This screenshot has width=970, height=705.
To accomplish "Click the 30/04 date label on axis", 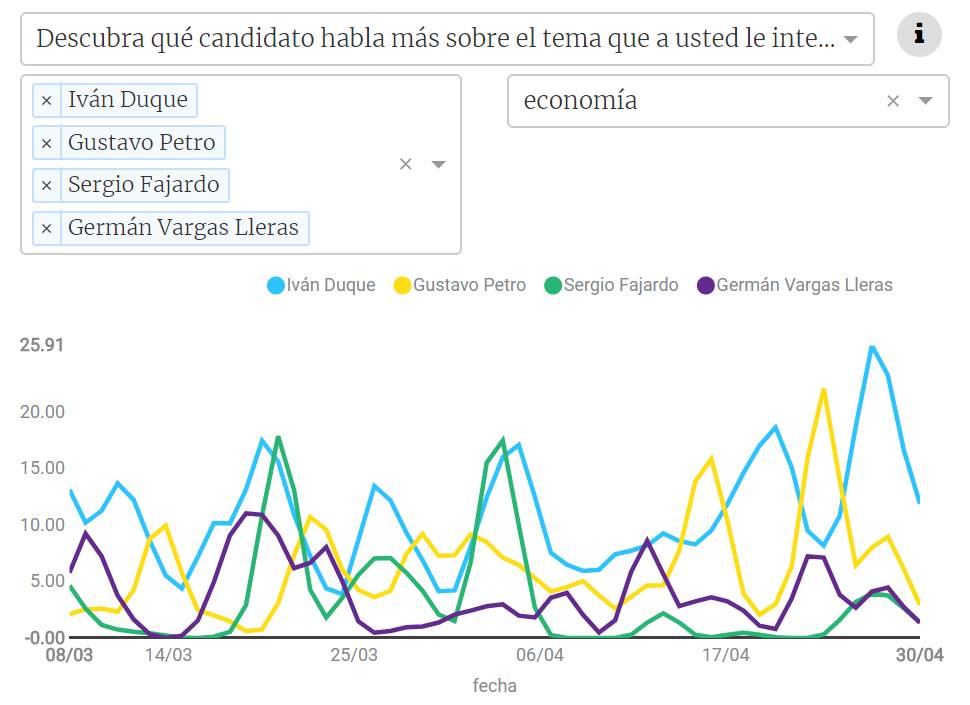I will point(919,656).
